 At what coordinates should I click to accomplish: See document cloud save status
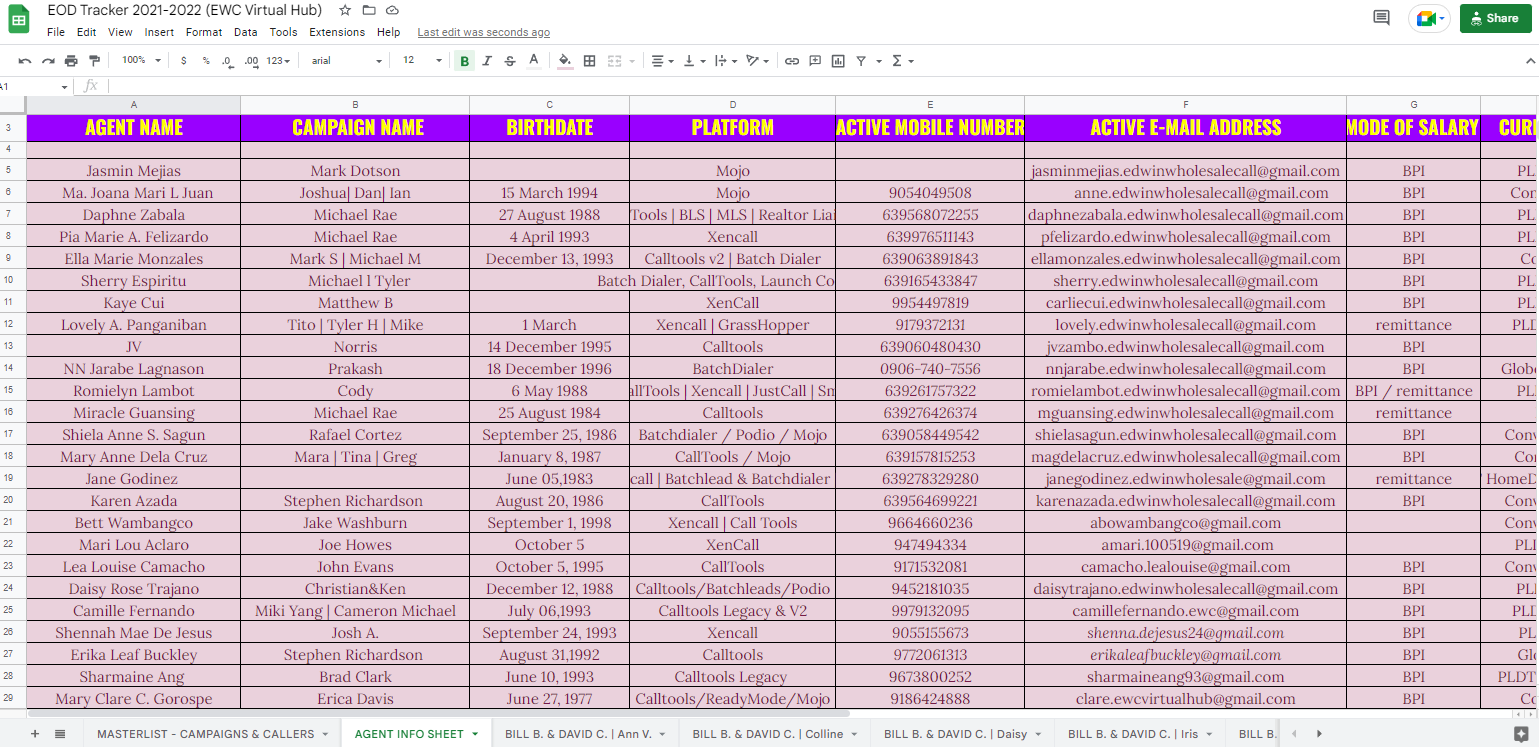393,10
